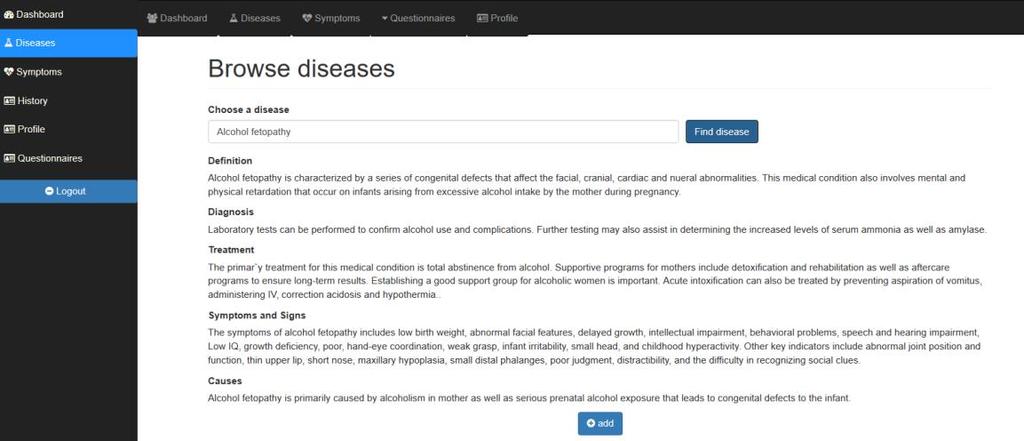This screenshot has width=1024, height=441.
Task: Select History in the left sidebar
Action: coord(69,101)
